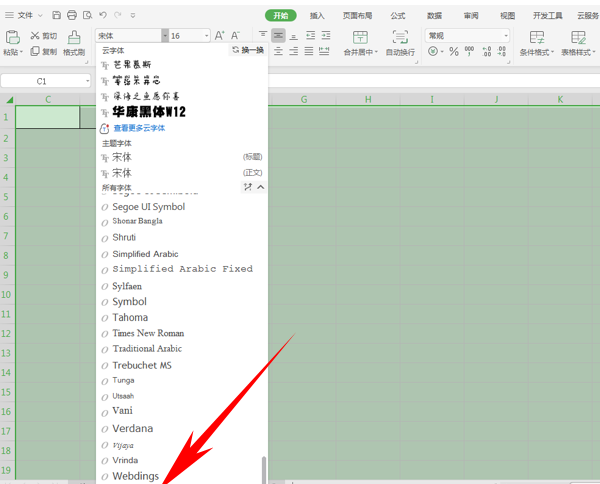The width and height of the screenshot is (600, 484).
Task: Open the 合并居中 dropdown arrow
Action: tap(376, 52)
